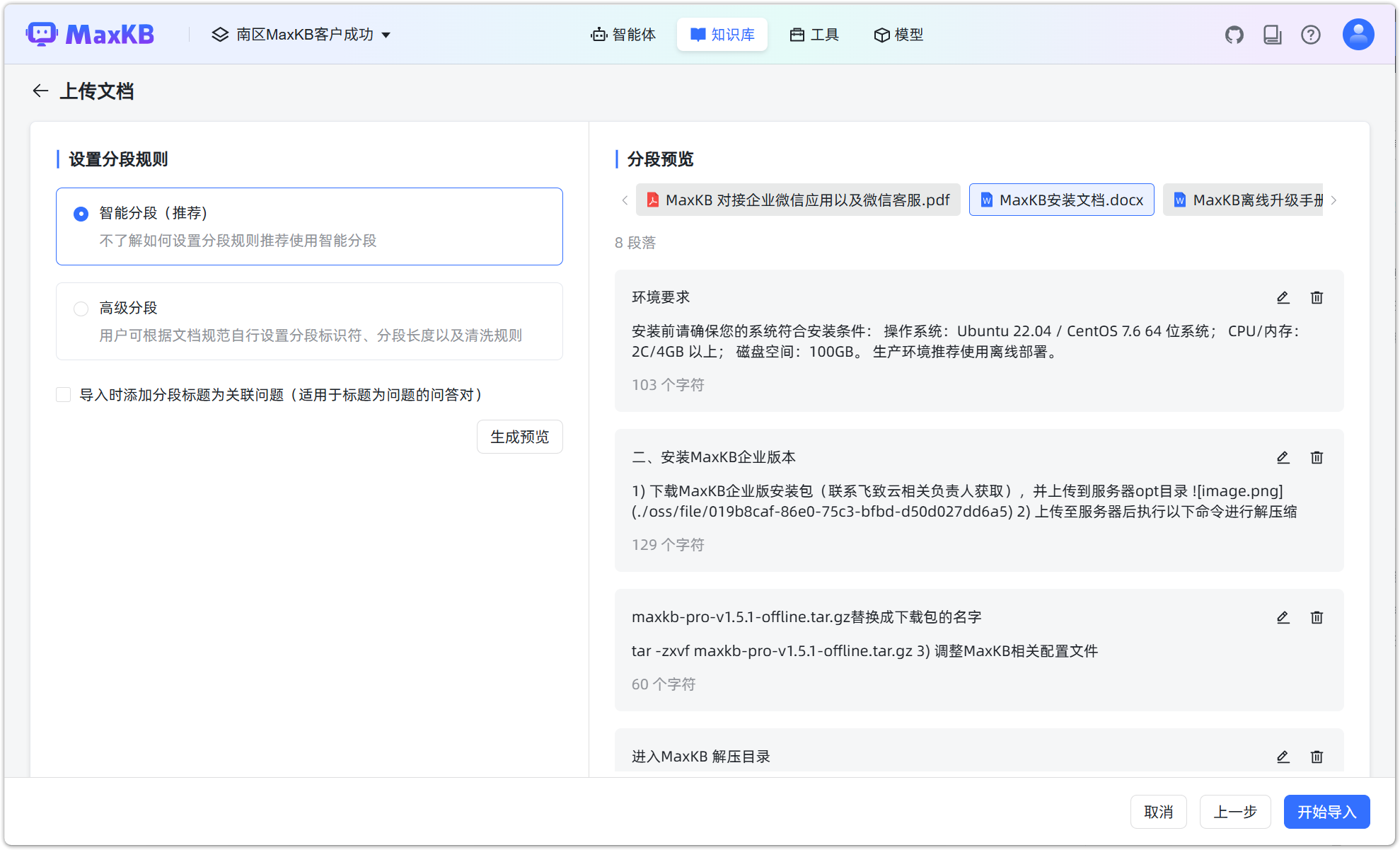Select the 智能分段（推荐）radio button
The image size is (1400, 850).
(81, 213)
